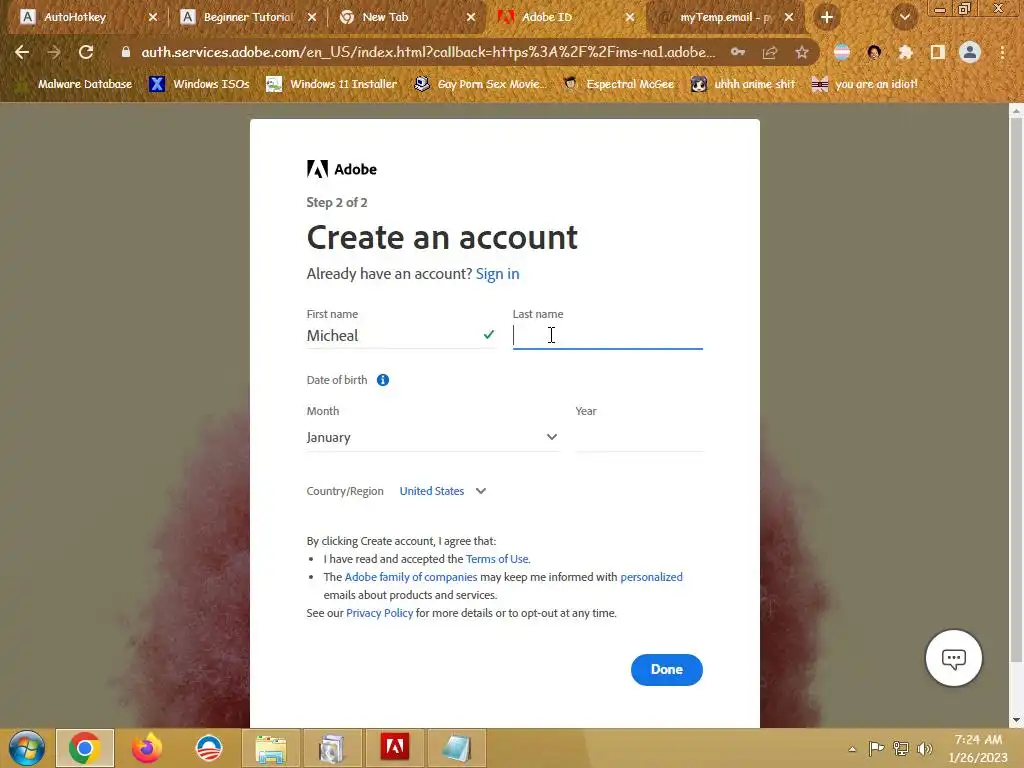Click the Adobe taskbar icon
Image resolution: width=1024 pixels, height=768 pixels.
click(x=394, y=748)
